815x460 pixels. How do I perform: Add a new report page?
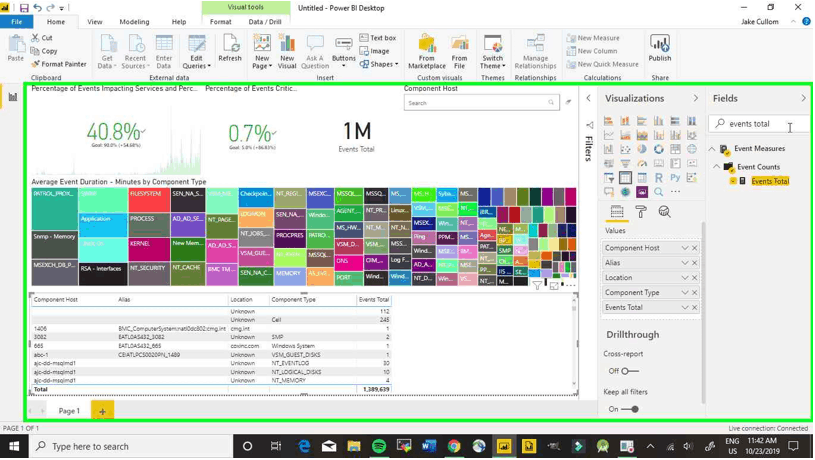click(102, 411)
